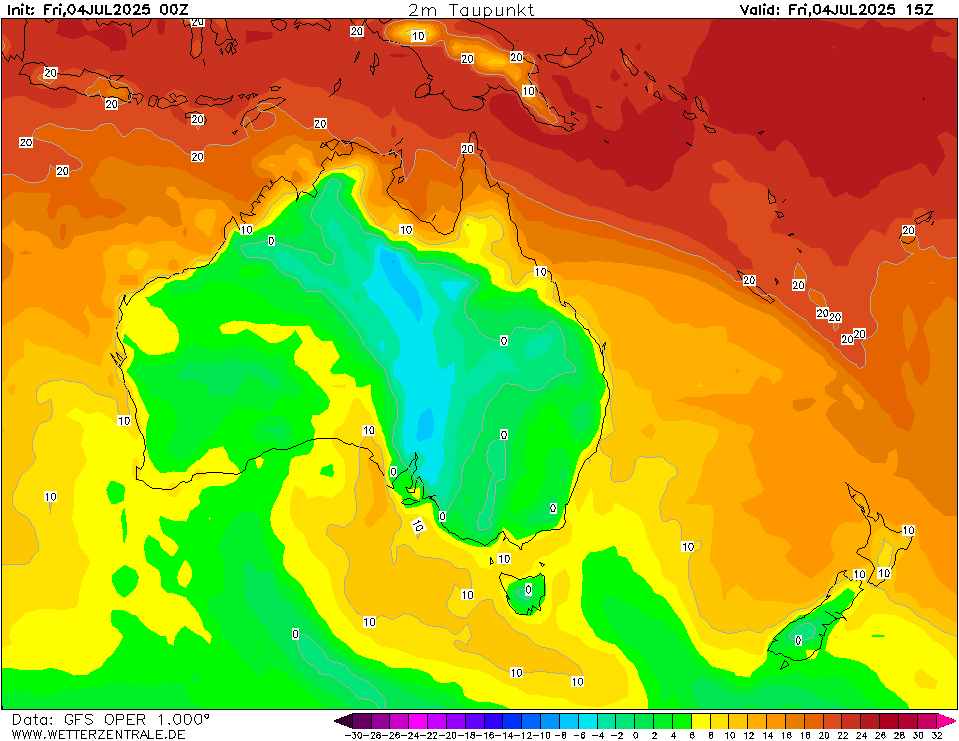Click the 'Valid: Fri,04JUL2025 15Z' label

coord(836,9)
